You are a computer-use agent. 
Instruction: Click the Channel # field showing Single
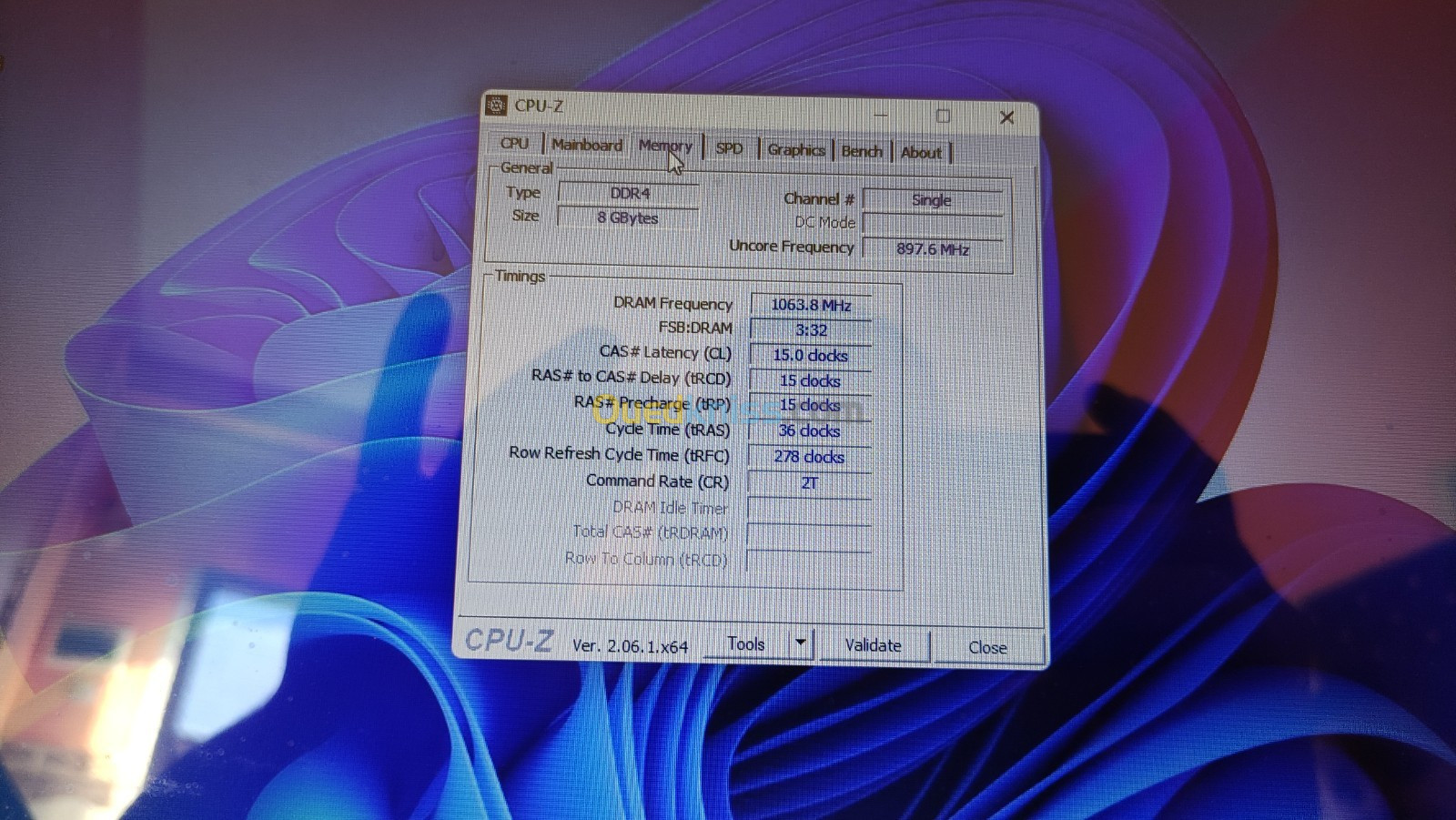[x=932, y=200]
